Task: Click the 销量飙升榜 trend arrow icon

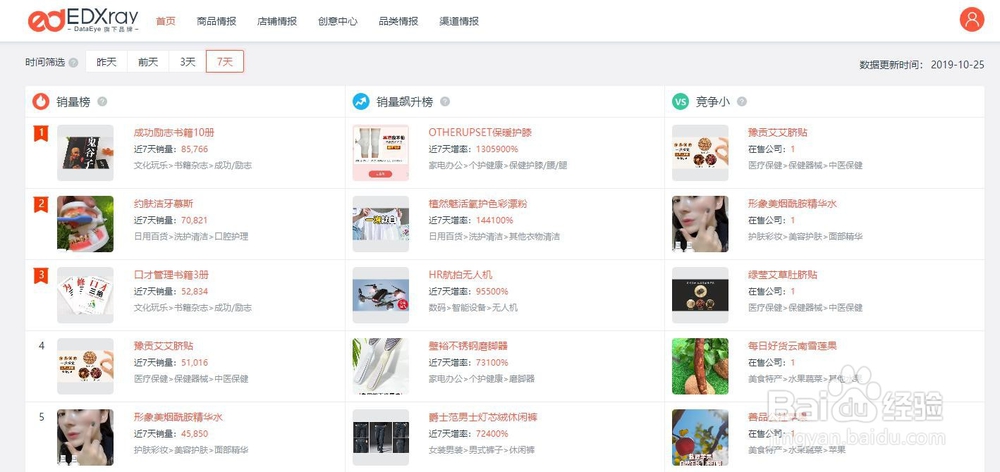Action: pos(361,101)
